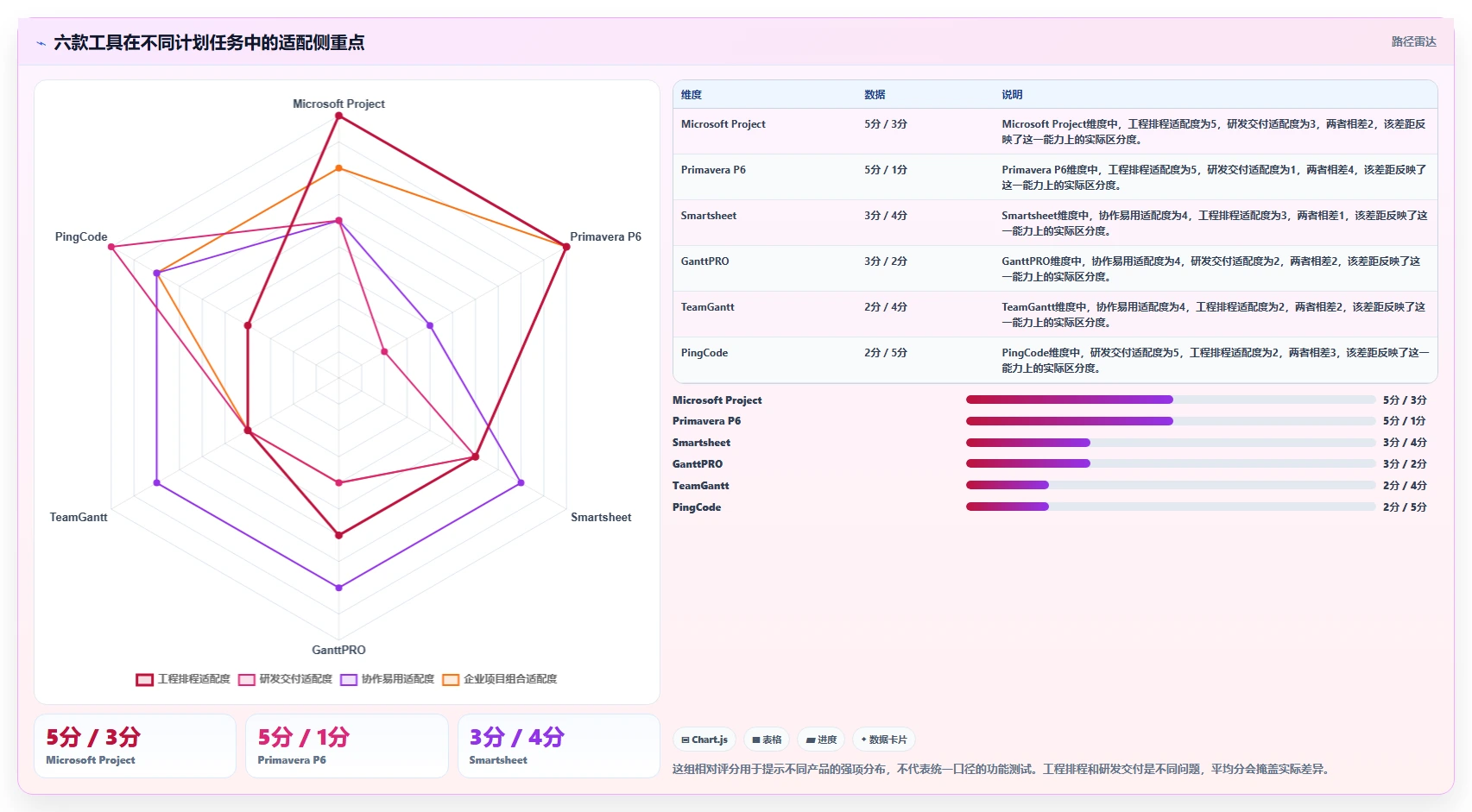Click the Microsoft Project description cell
The image size is (1472, 812).
coord(1214,131)
